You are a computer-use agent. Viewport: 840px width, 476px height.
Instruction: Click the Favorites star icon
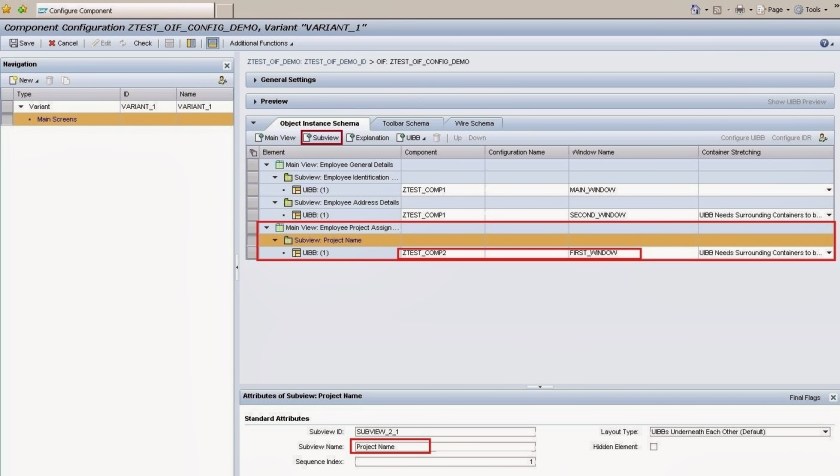point(8,9)
